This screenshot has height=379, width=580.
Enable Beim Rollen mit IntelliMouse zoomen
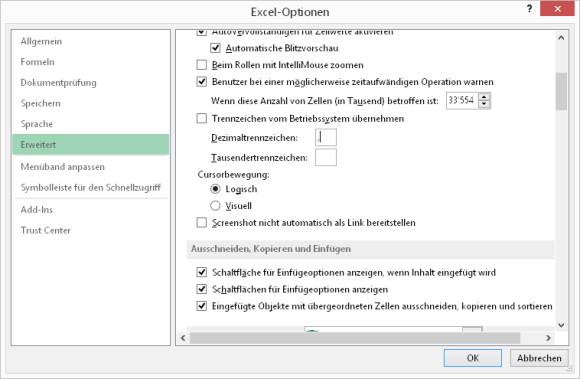(202, 65)
